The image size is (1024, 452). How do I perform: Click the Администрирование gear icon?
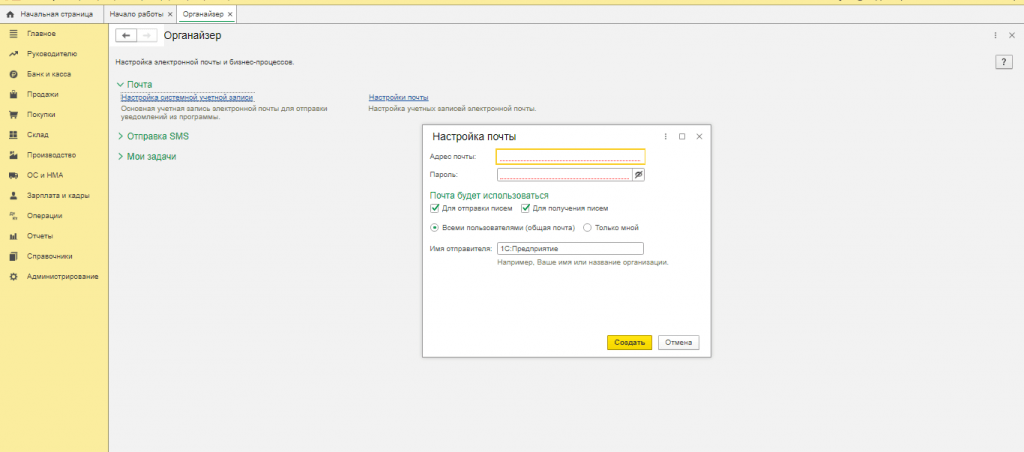tap(13, 276)
